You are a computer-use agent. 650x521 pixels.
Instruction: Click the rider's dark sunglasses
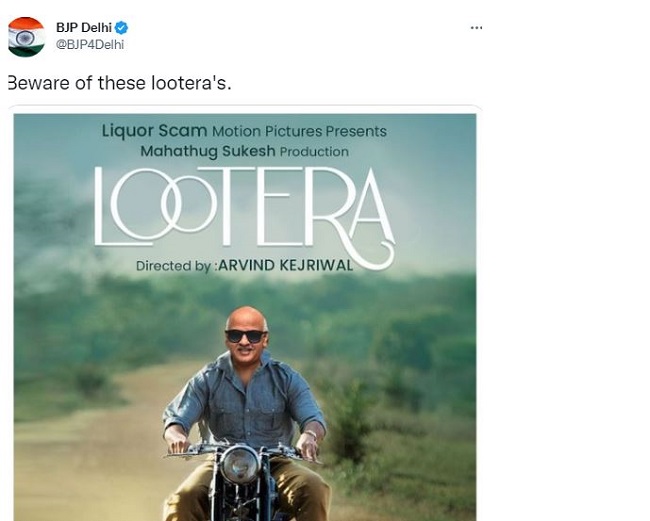click(245, 336)
